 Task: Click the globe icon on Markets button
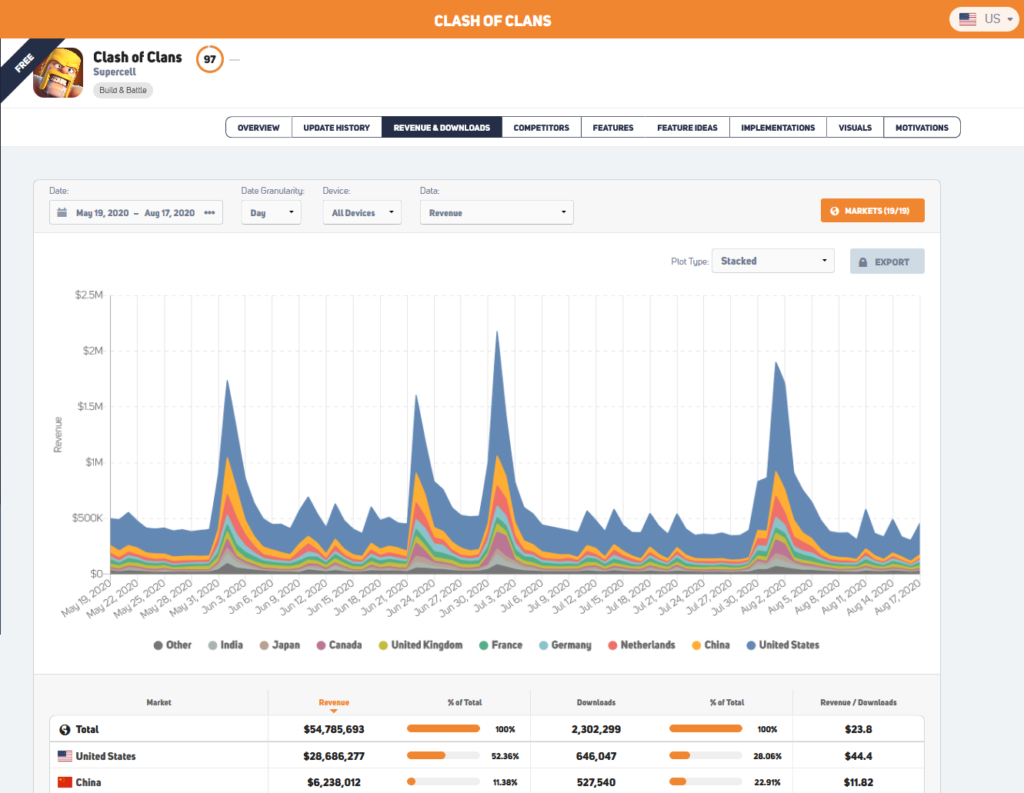click(835, 211)
